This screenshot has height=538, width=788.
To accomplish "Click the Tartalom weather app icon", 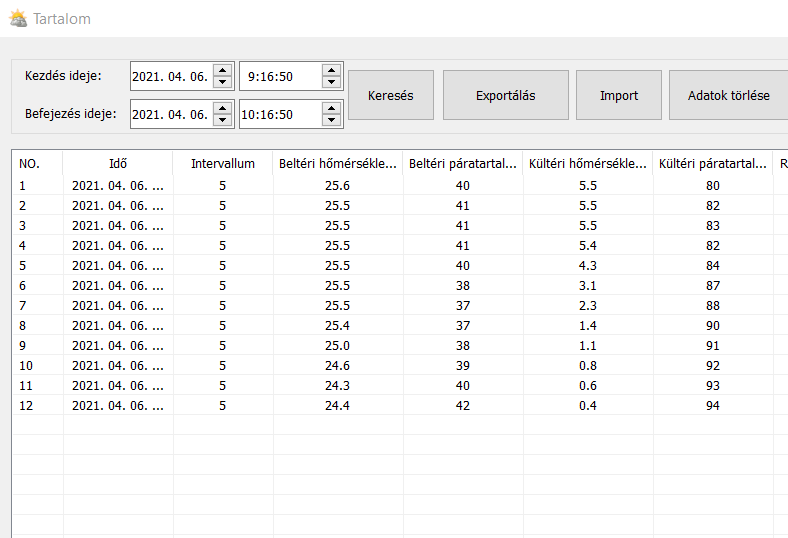I will tap(17, 18).
